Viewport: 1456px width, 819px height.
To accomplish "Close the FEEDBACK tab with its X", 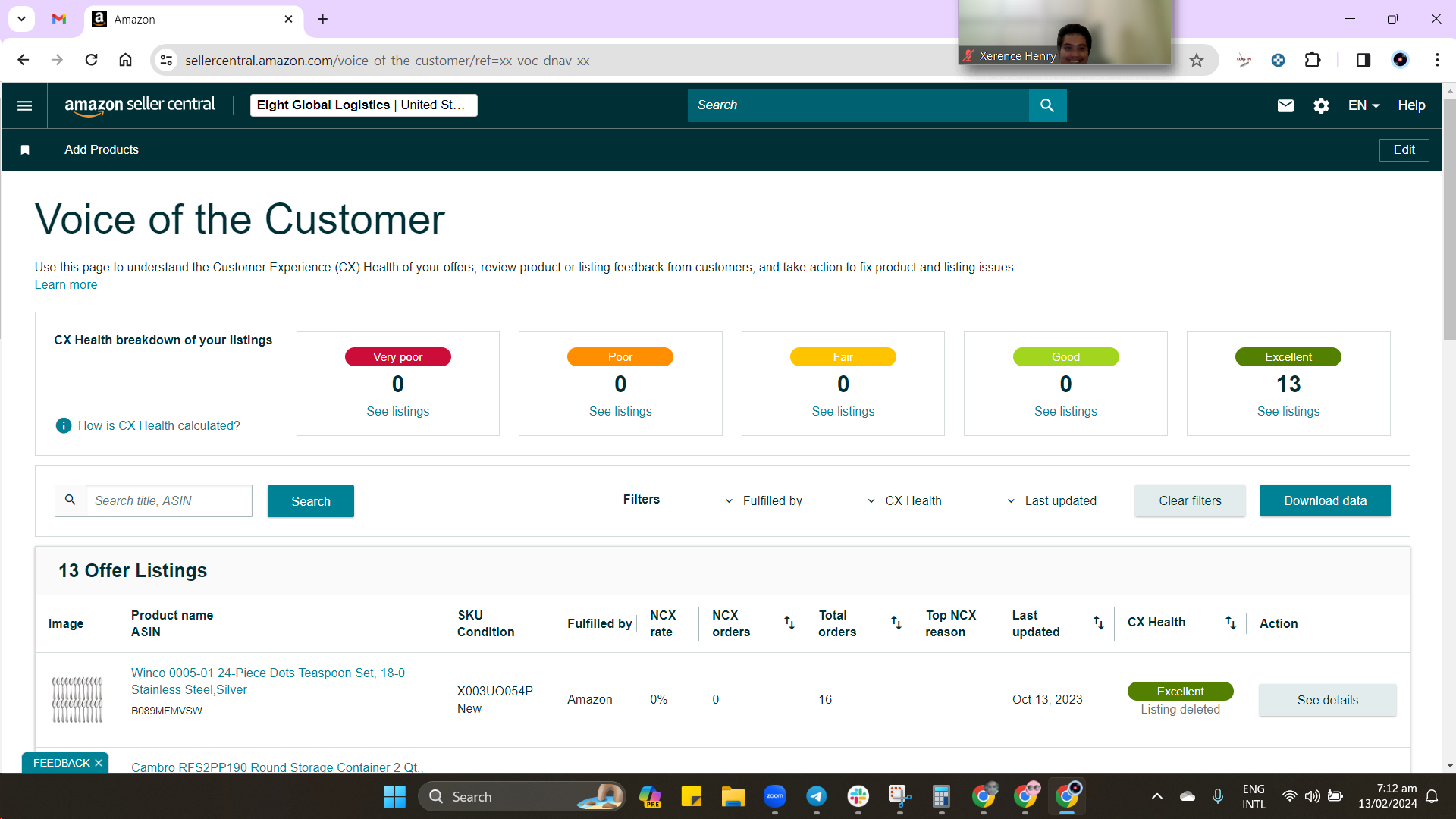I will click(x=99, y=763).
